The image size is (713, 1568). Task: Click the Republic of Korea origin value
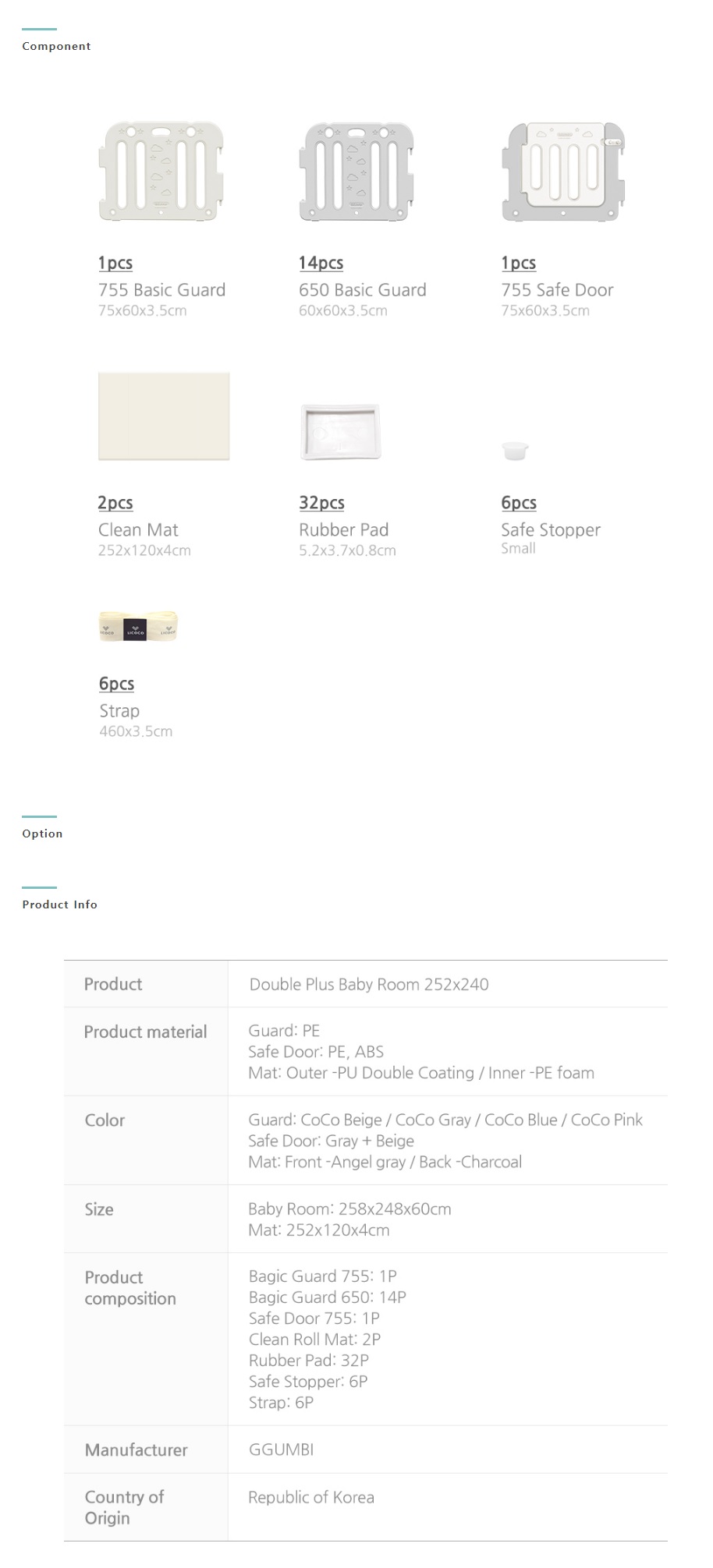(x=310, y=1497)
